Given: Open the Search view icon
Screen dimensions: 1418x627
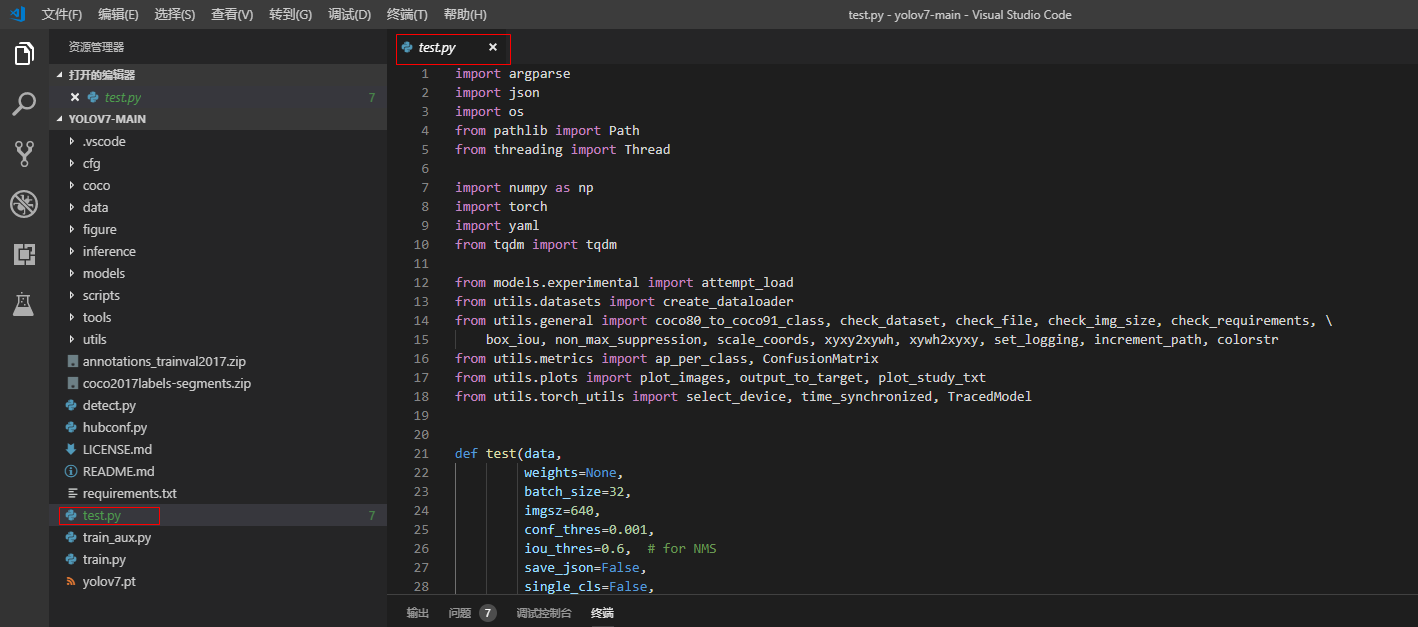Looking at the screenshot, I should (x=24, y=104).
